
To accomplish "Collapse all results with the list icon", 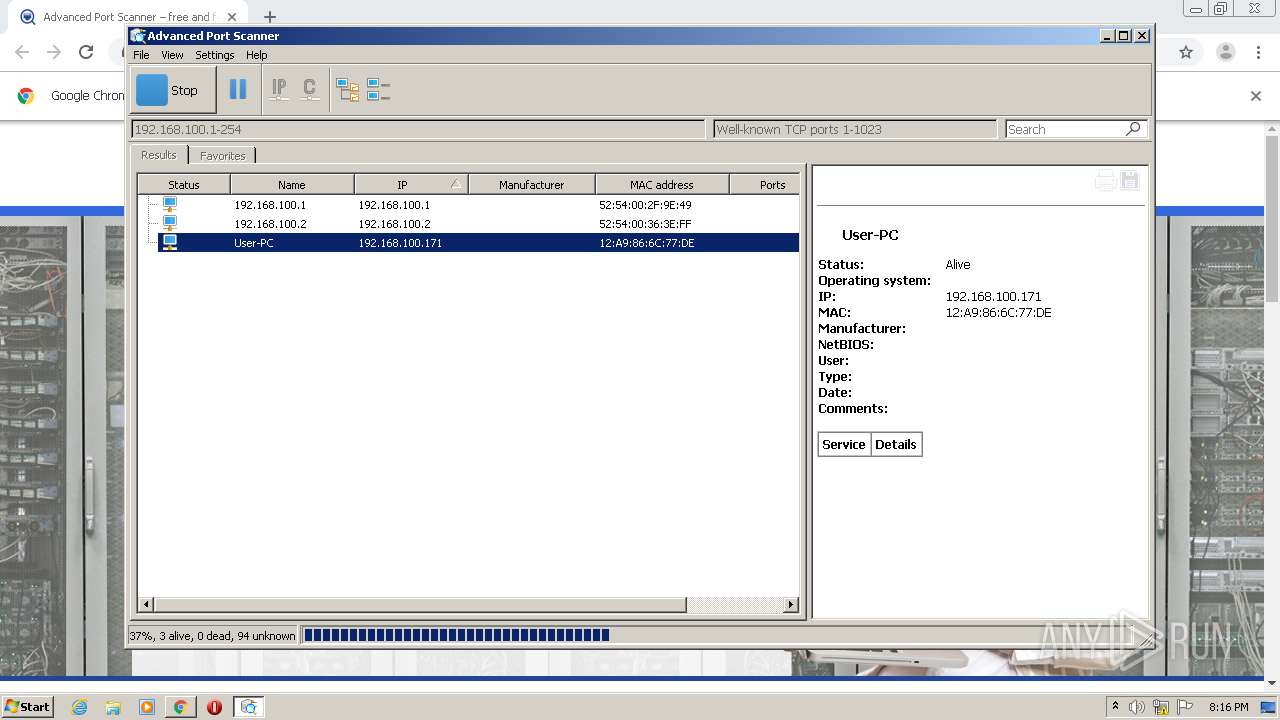I will (378, 90).
